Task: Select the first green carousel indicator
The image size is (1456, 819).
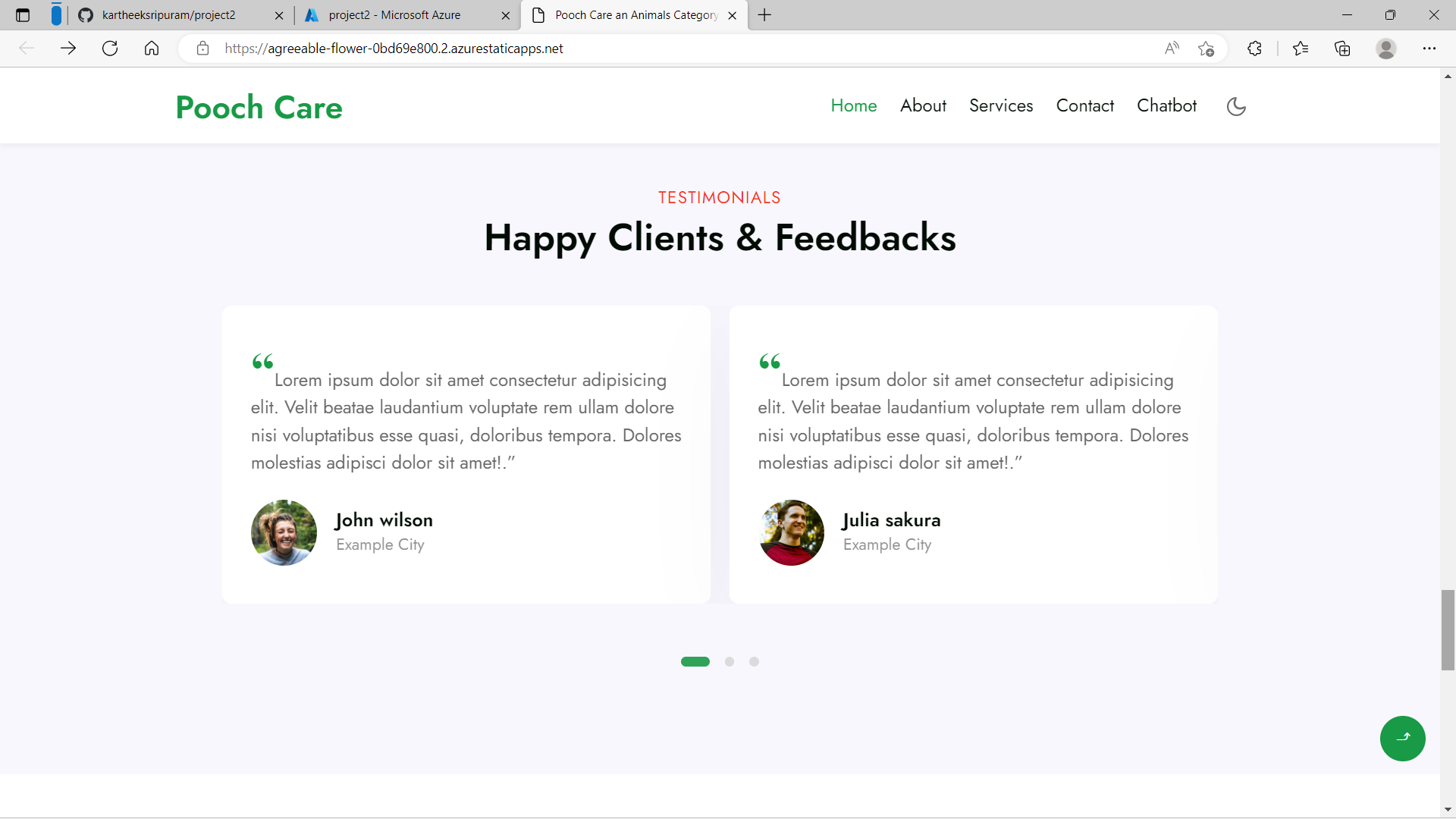Action: [695, 661]
